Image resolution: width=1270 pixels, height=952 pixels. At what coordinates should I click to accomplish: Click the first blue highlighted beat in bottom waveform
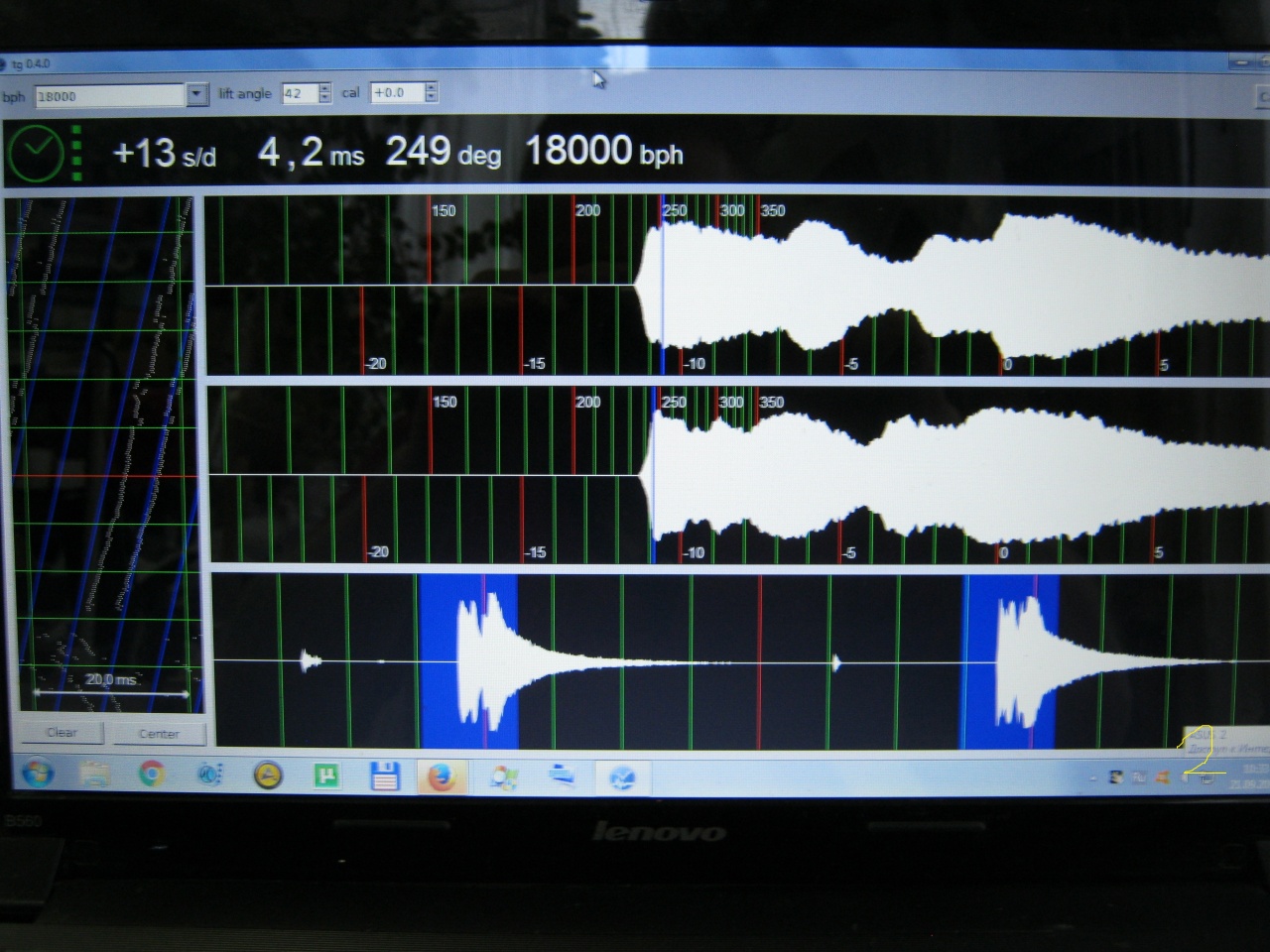[x=468, y=660]
